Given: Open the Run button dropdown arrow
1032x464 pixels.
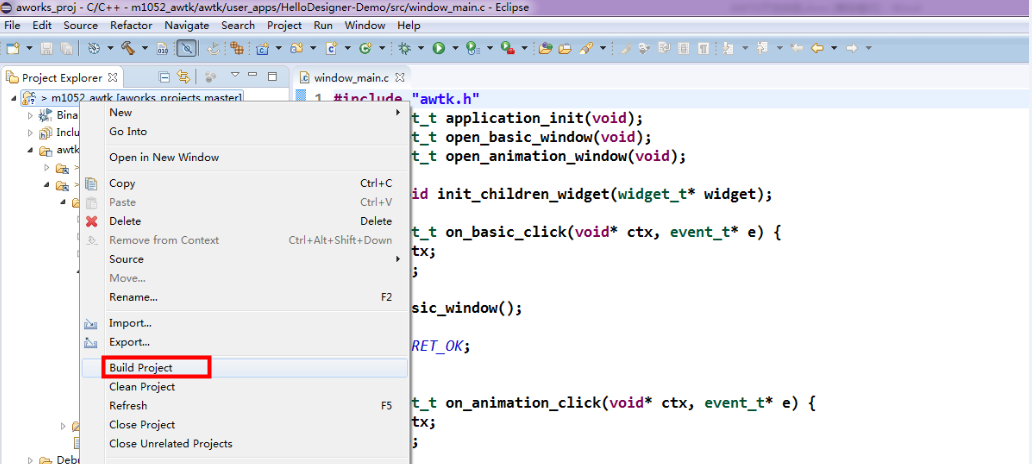Looking at the screenshot, I should tap(455, 47).
